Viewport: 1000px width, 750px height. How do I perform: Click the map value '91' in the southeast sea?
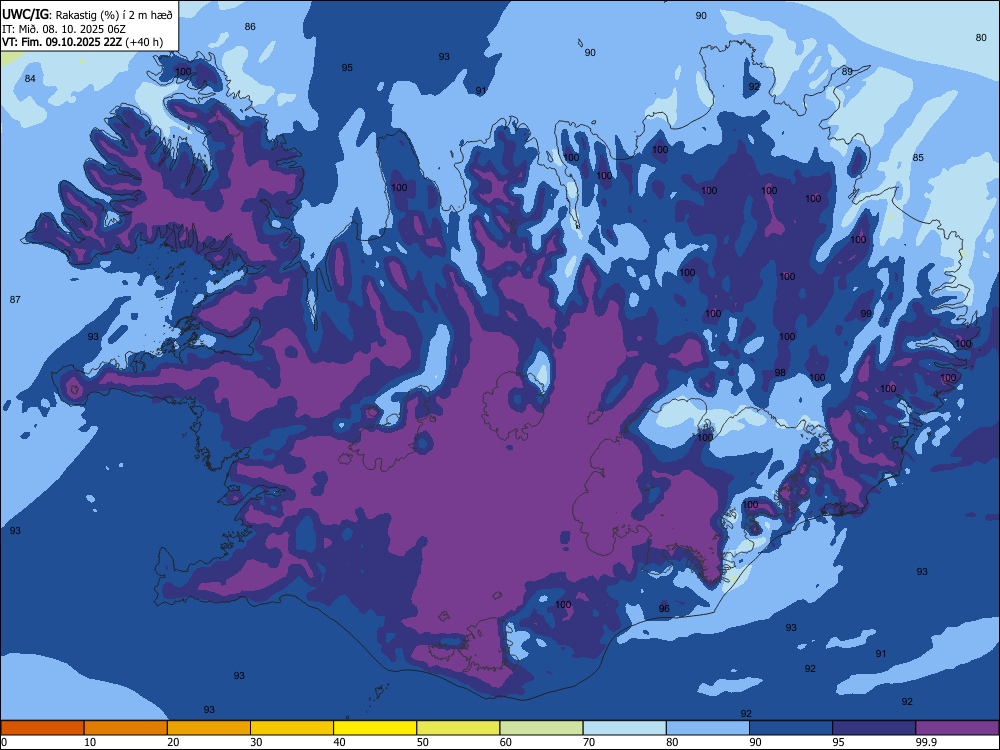(x=881, y=653)
